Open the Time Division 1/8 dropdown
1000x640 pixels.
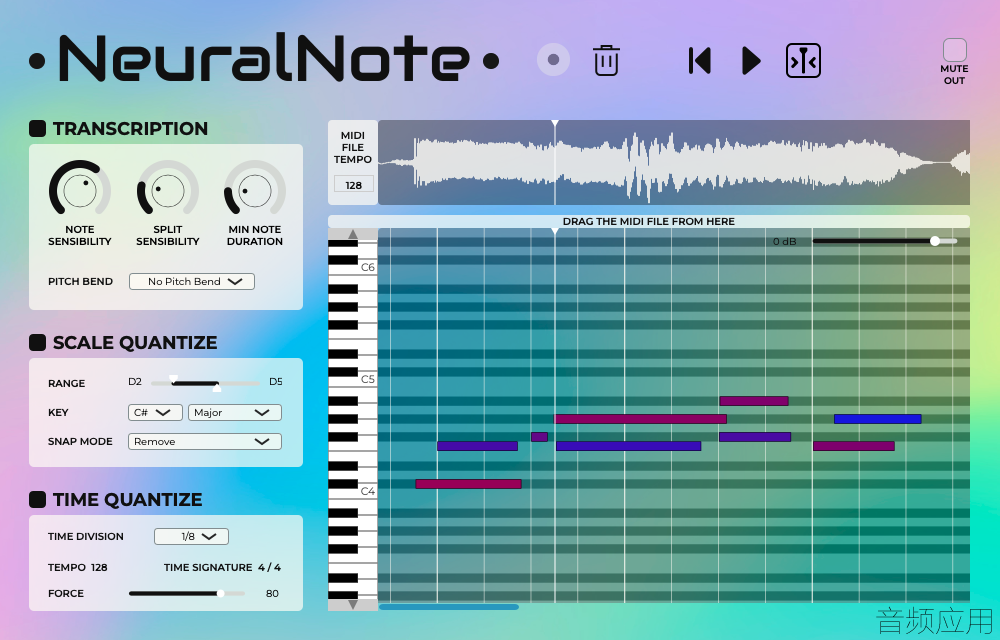[x=191, y=536]
